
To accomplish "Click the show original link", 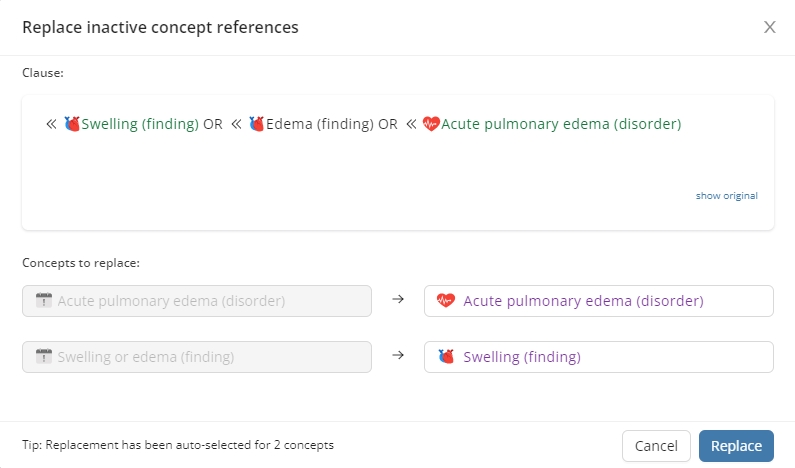I will click(726, 196).
